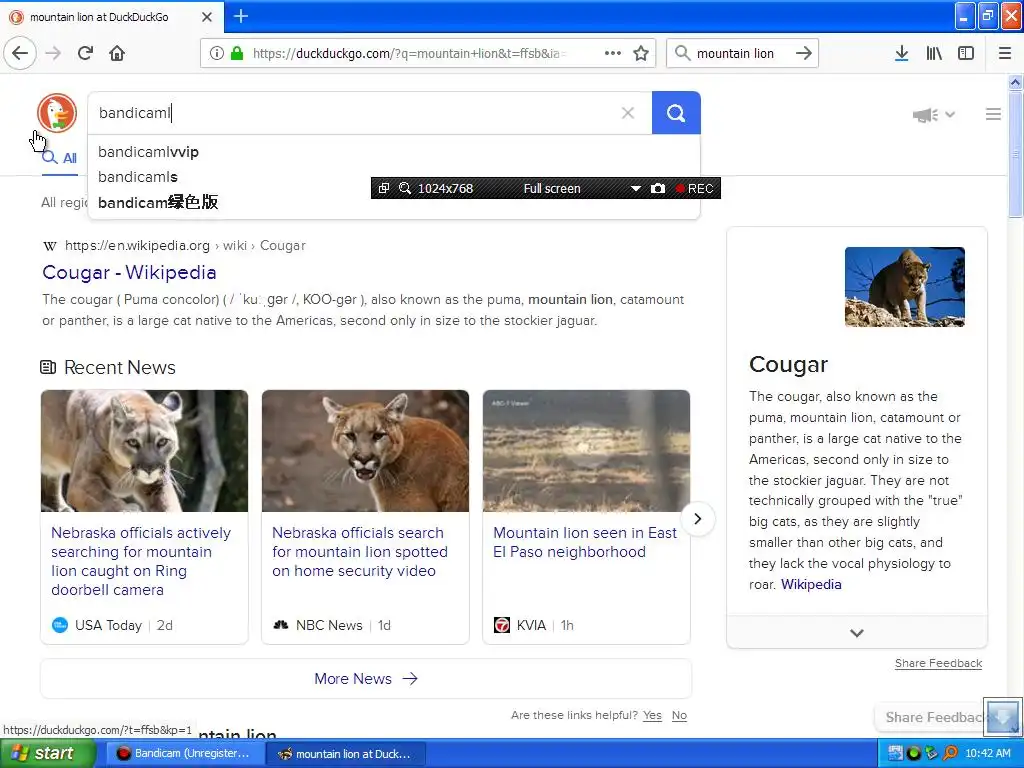Open first news photo of cougar
Screen dimensions: 1024x768
[x=144, y=451]
